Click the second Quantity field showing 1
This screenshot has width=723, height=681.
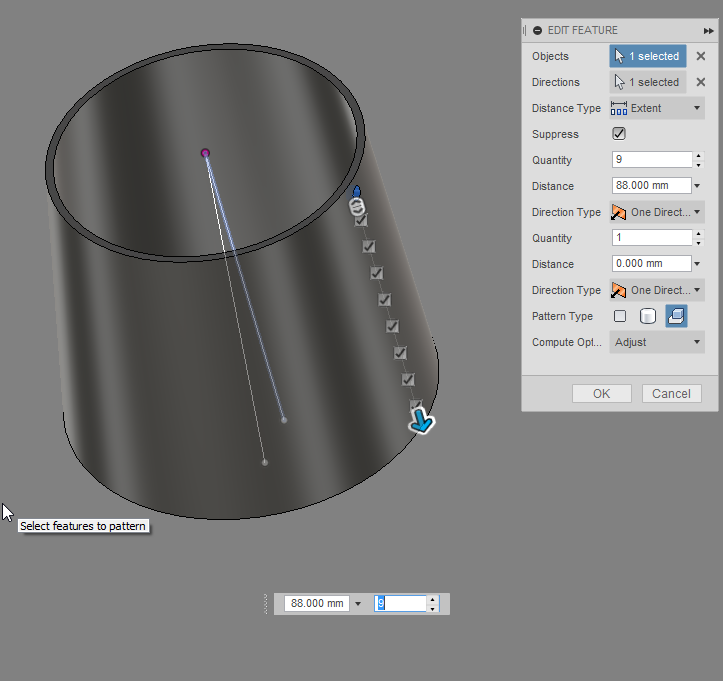tap(652, 237)
